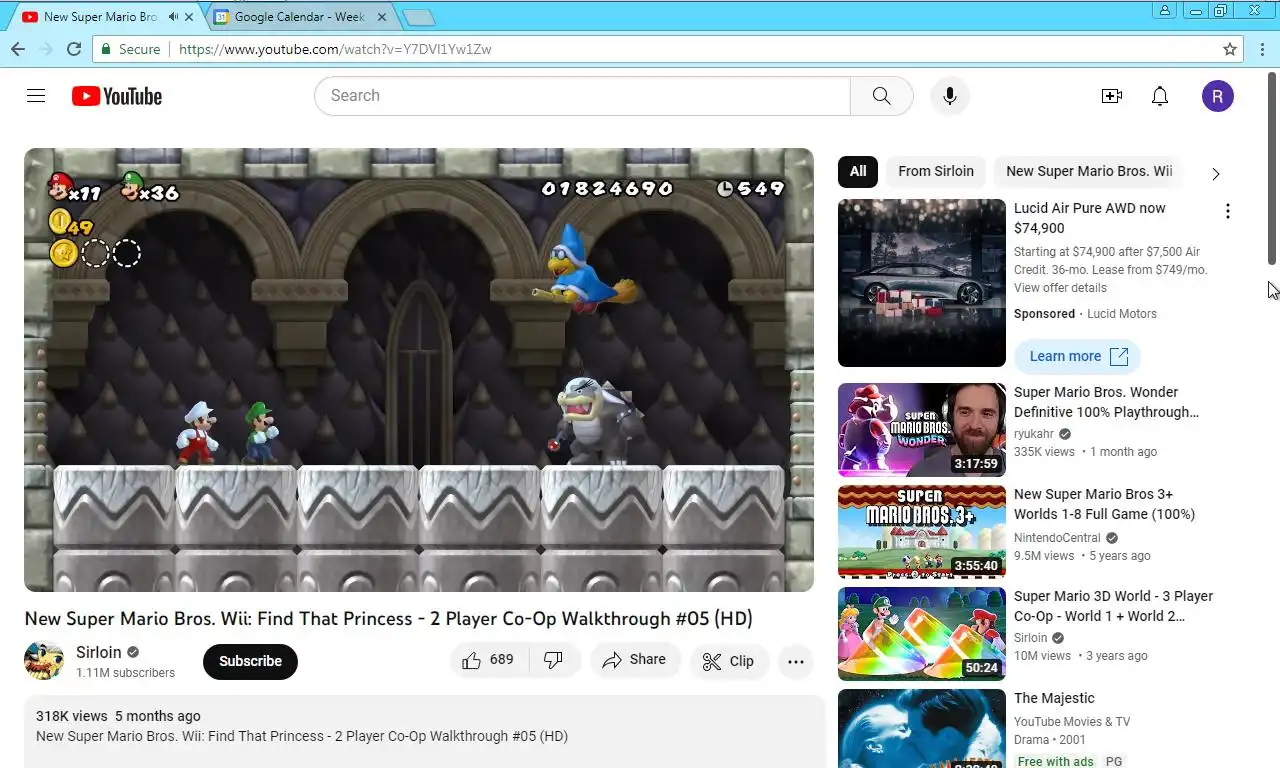Open Sirloin channel name link
1280x768 pixels.
[x=99, y=652]
